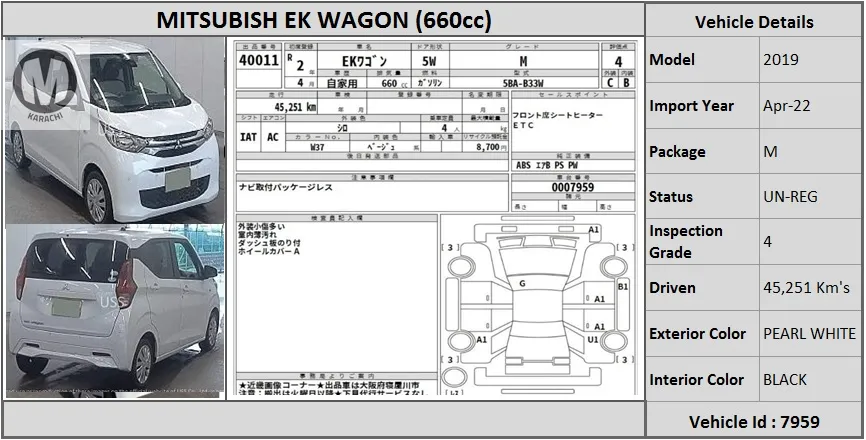Click the lot number '40011' on the auction sheet
The height and width of the screenshot is (440, 866).
[258, 61]
